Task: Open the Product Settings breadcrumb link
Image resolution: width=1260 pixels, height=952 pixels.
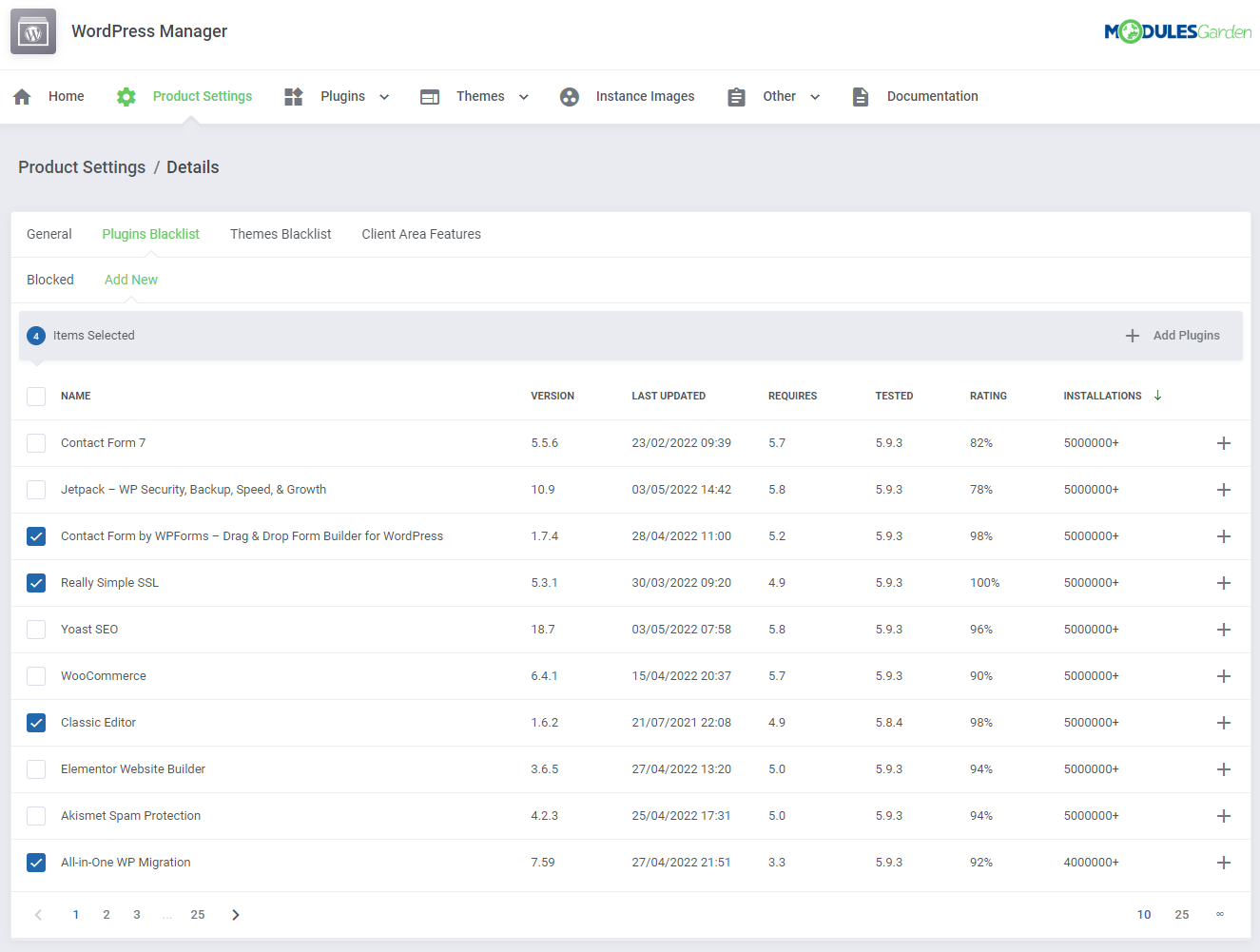Action: click(82, 167)
